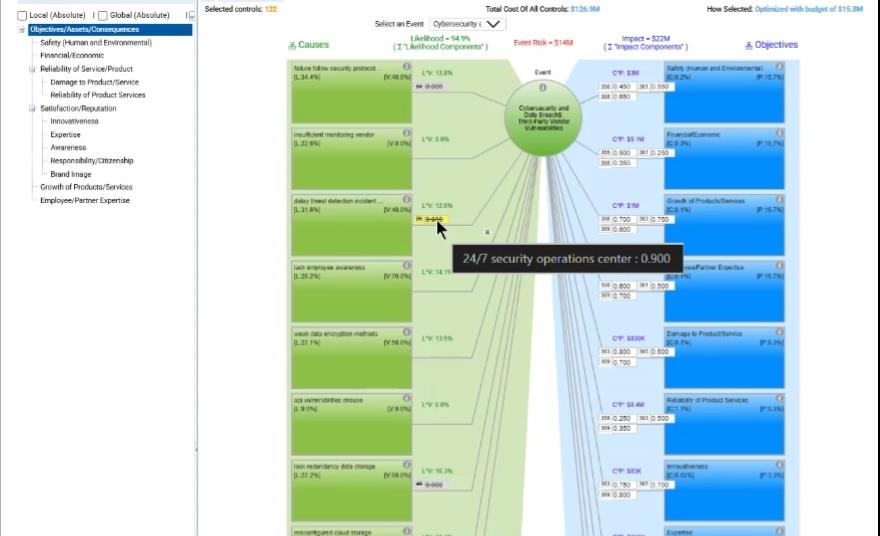Click info icon on Financial/Economic objective box
Screen dimensions: 880x536
[x=779, y=133]
